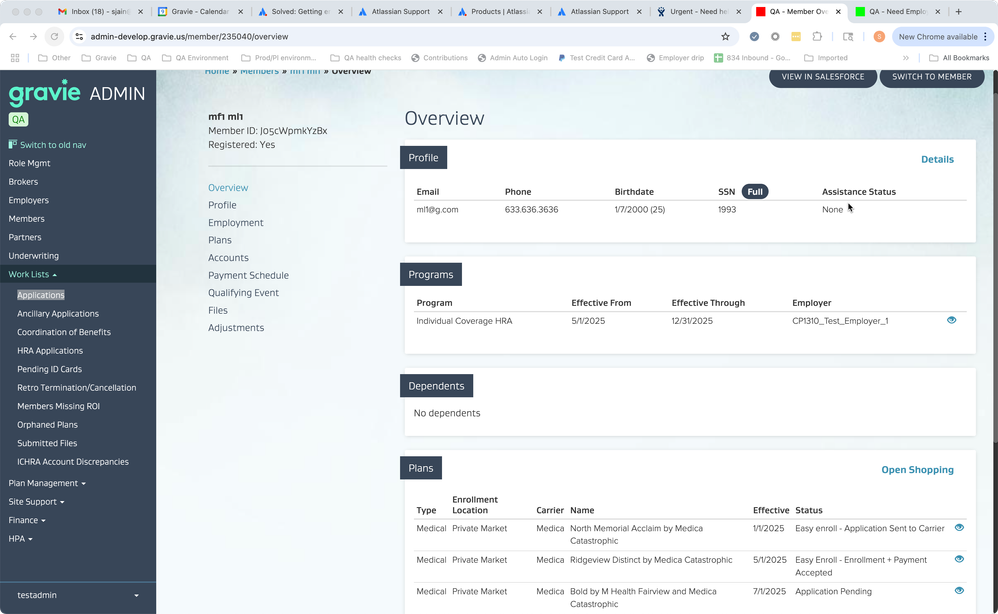This screenshot has height=614, width=998.
Task: Open Brokers in sidebar
Action: 23,182
